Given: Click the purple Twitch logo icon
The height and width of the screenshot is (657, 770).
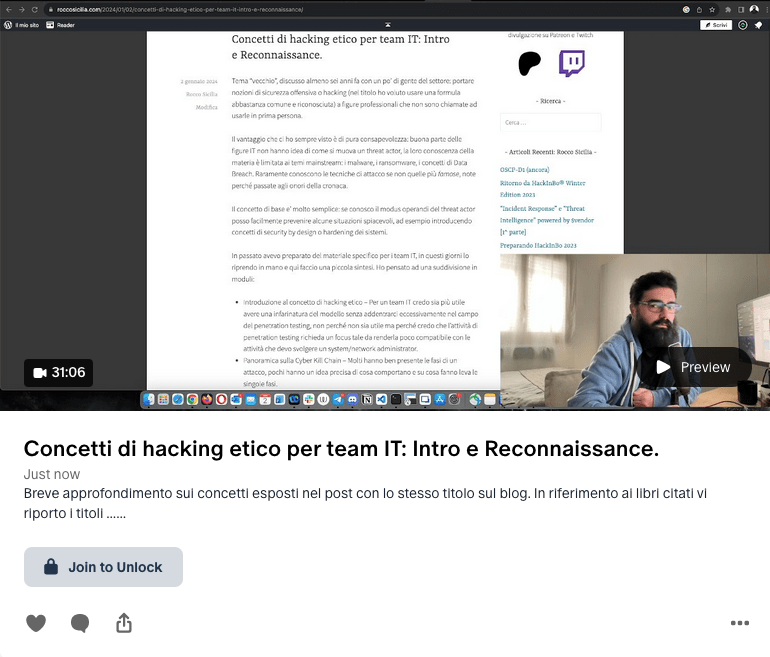Looking at the screenshot, I should tap(572, 64).
